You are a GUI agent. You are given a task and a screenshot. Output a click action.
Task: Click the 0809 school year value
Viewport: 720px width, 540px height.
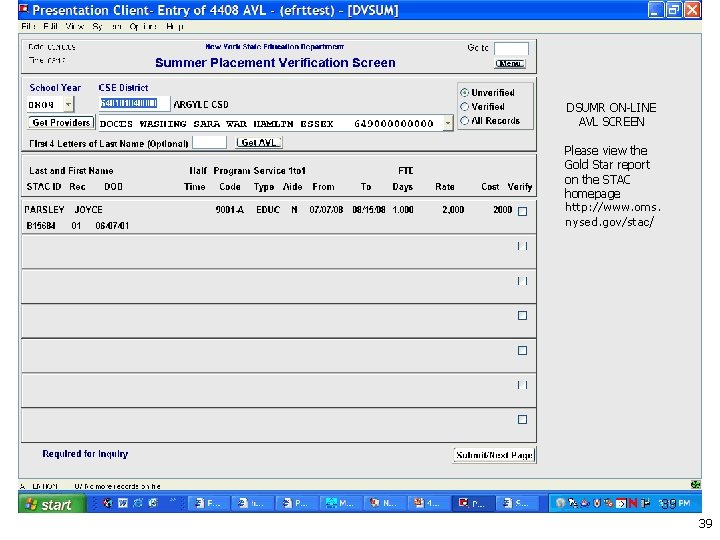[x=41, y=105]
